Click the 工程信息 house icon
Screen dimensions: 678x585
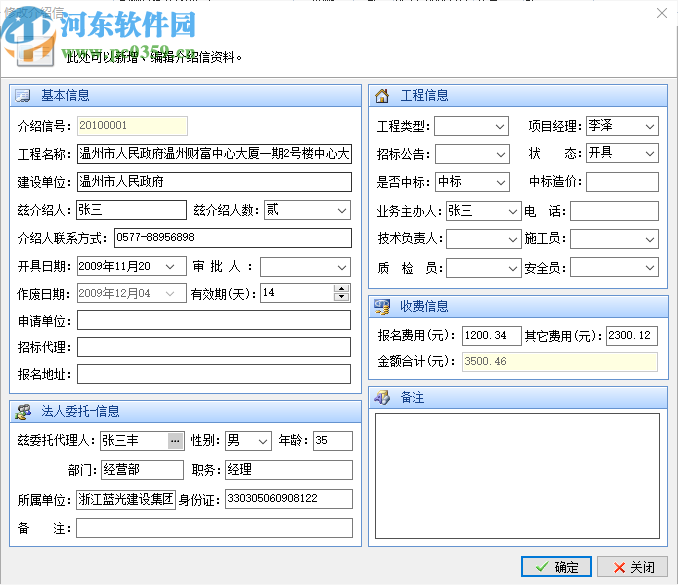point(381,96)
